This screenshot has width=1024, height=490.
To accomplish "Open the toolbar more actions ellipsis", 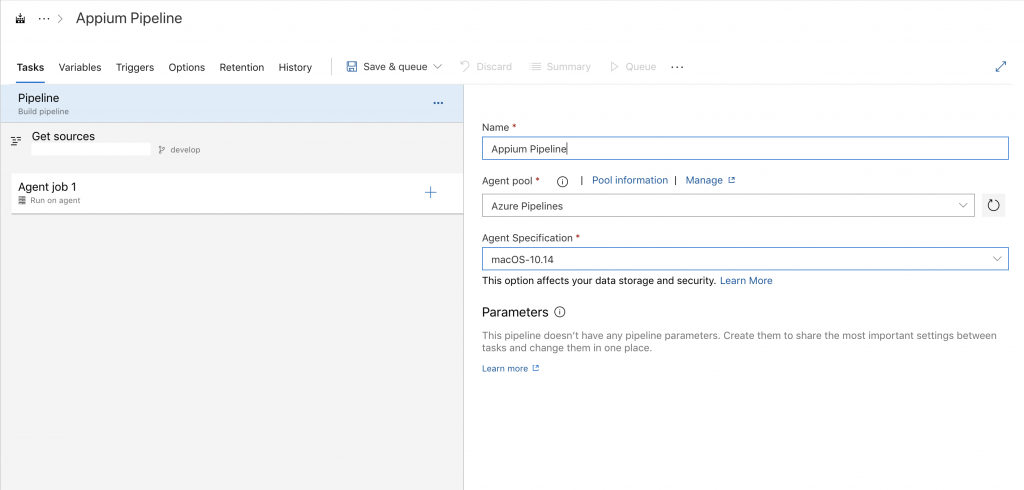I will click(x=677, y=67).
